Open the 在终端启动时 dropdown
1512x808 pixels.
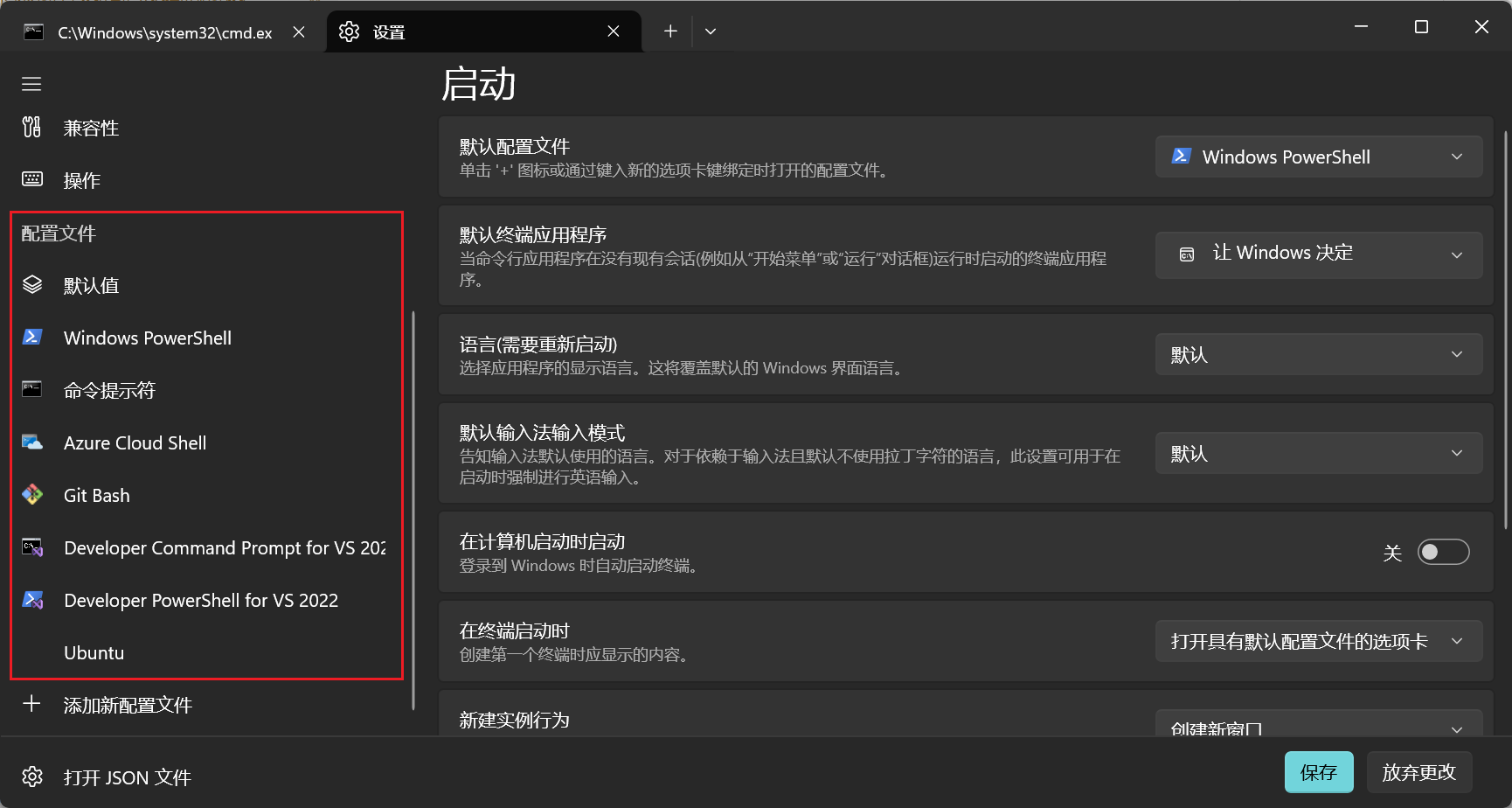coord(1319,641)
